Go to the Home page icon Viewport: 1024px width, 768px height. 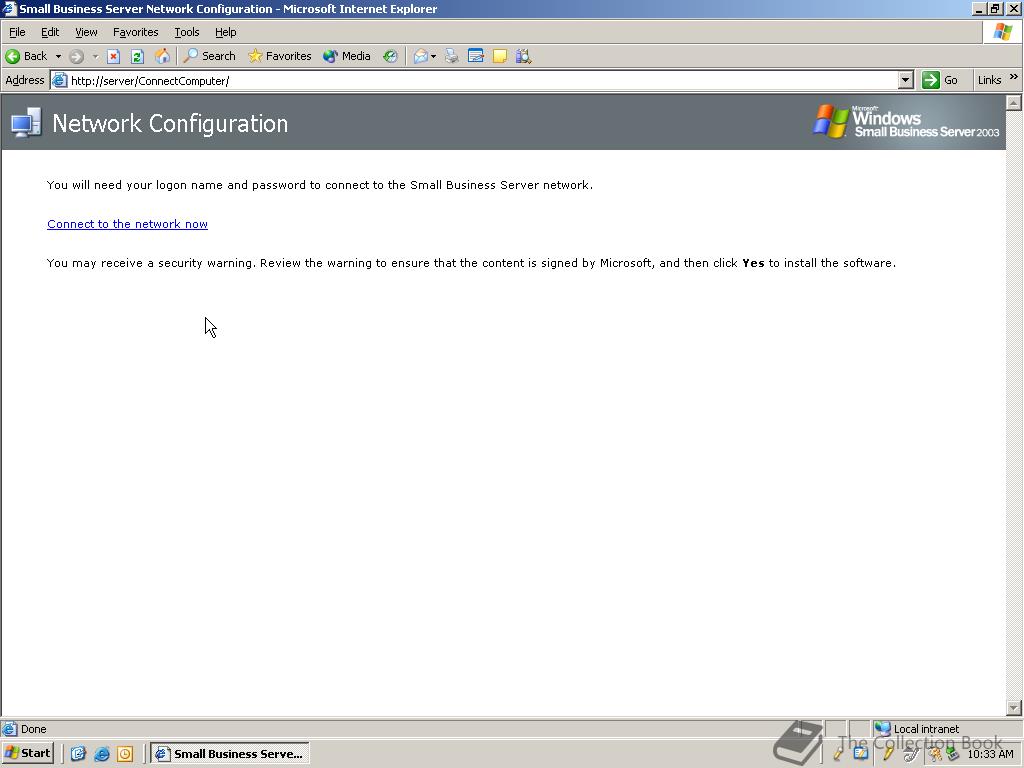pos(162,56)
